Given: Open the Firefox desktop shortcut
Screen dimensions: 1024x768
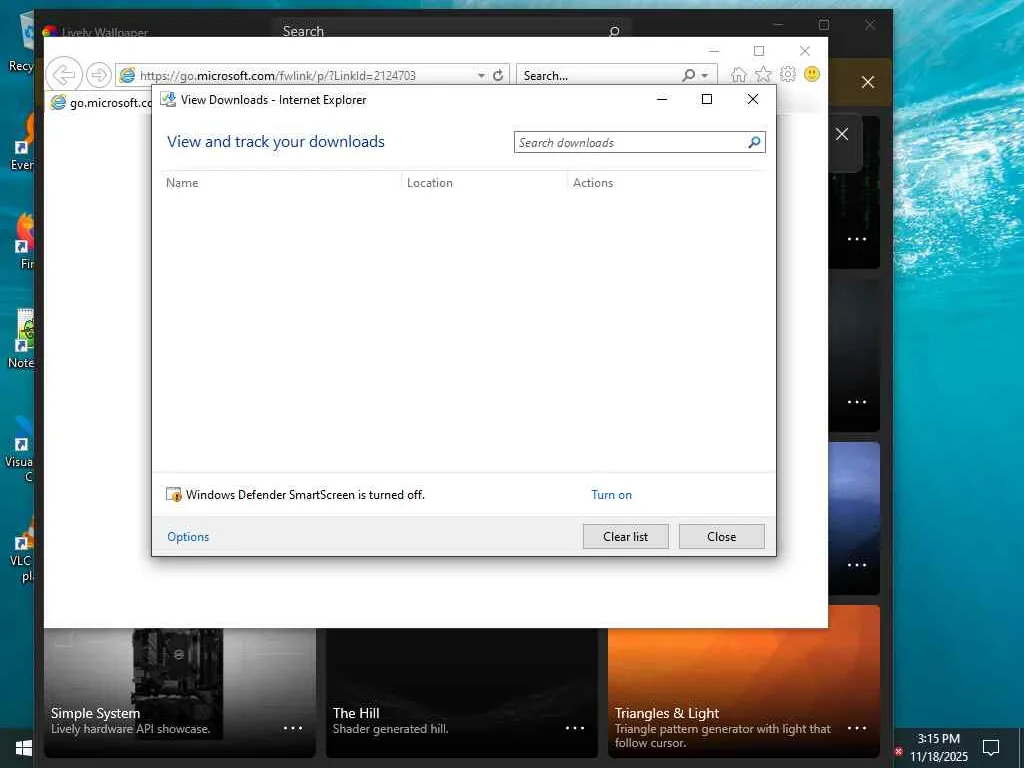Looking at the screenshot, I should pos(24,240).
